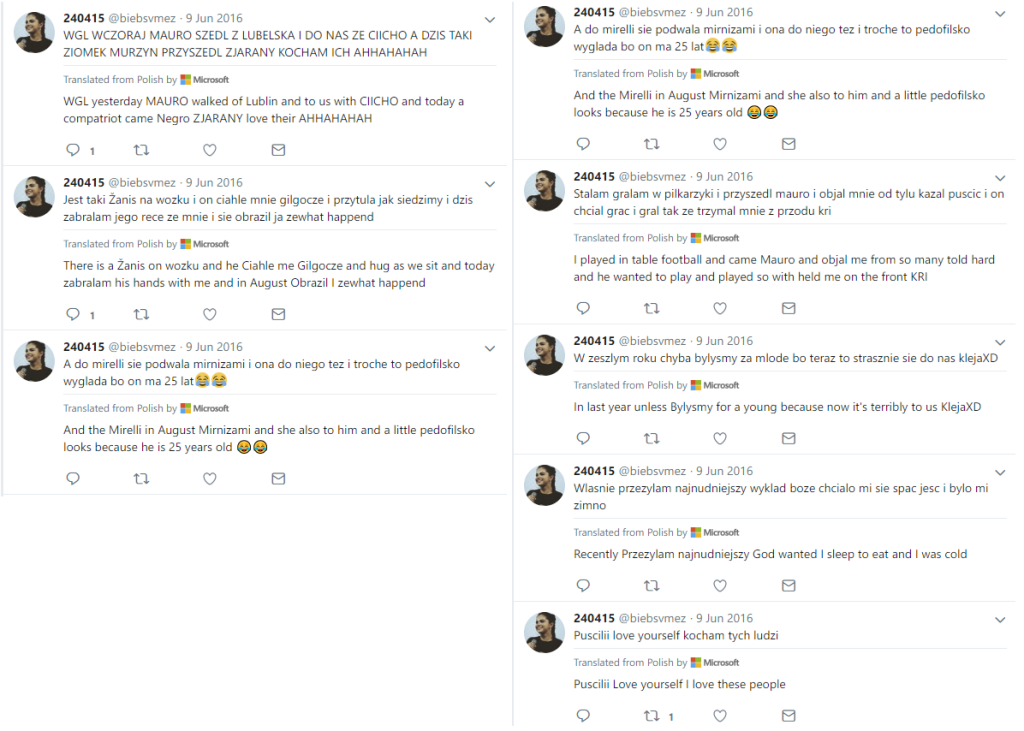Click envelope icon under "WGL WCZORAJ MAURO" tweet
The width and height of the screenshot is (1024, 731).
click(278, 150)
